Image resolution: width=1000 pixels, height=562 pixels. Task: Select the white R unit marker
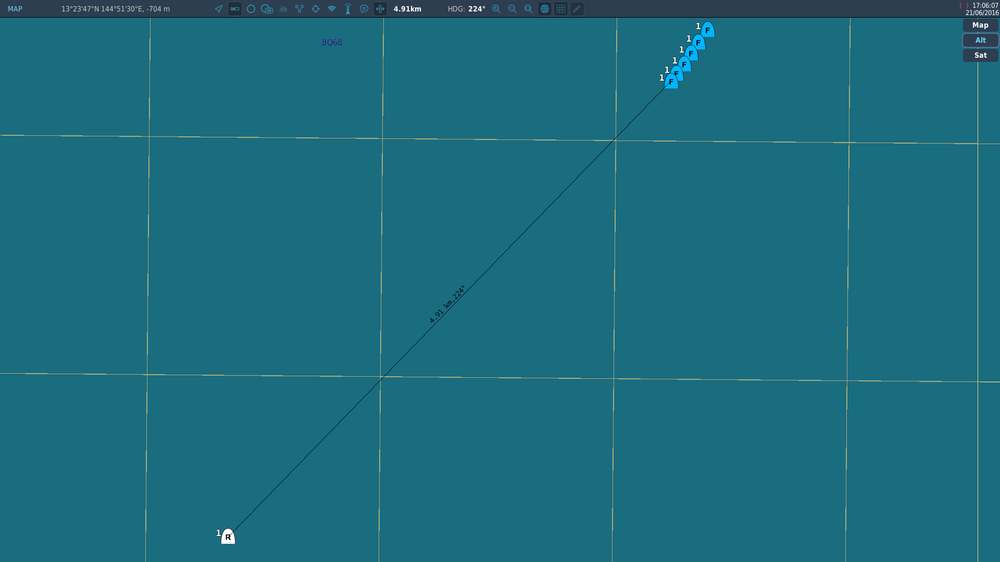[228, 536]
